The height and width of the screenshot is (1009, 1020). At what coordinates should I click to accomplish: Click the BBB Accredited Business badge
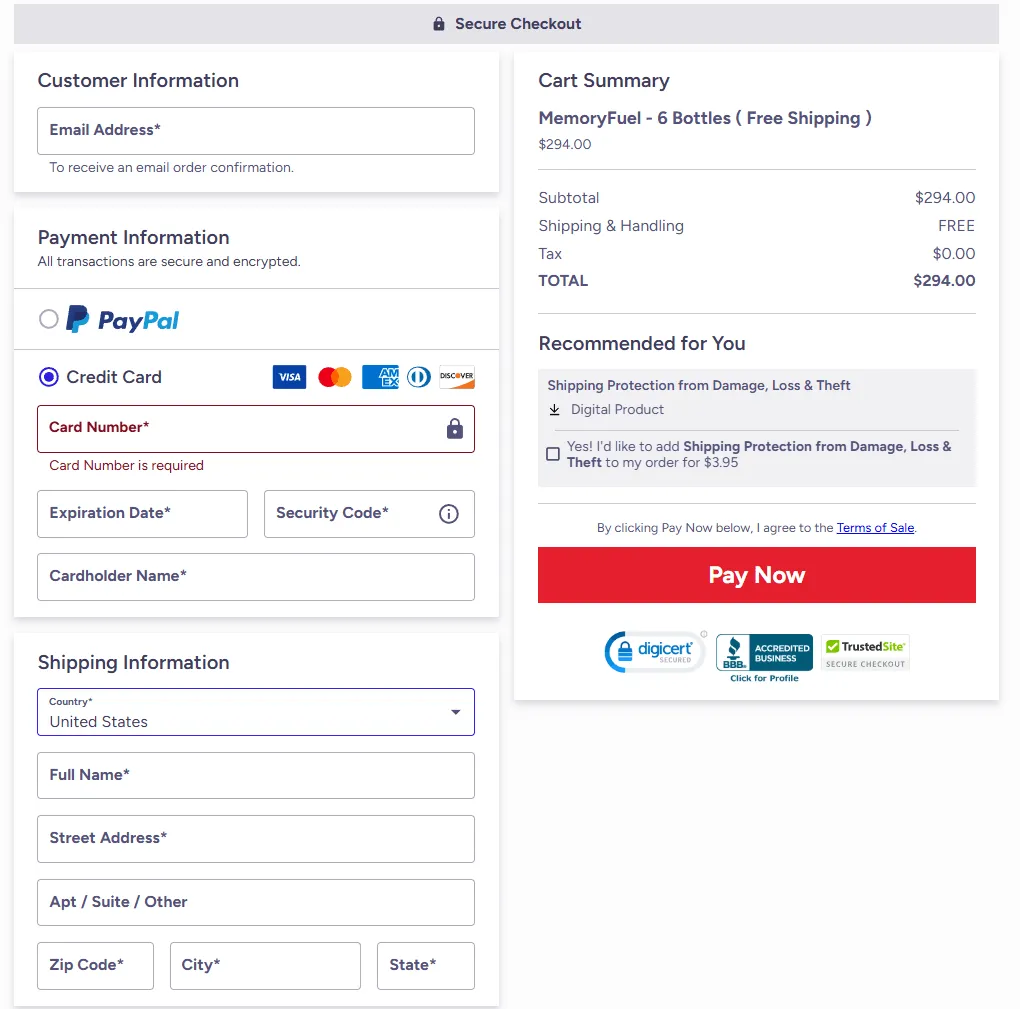pos(764,651)
